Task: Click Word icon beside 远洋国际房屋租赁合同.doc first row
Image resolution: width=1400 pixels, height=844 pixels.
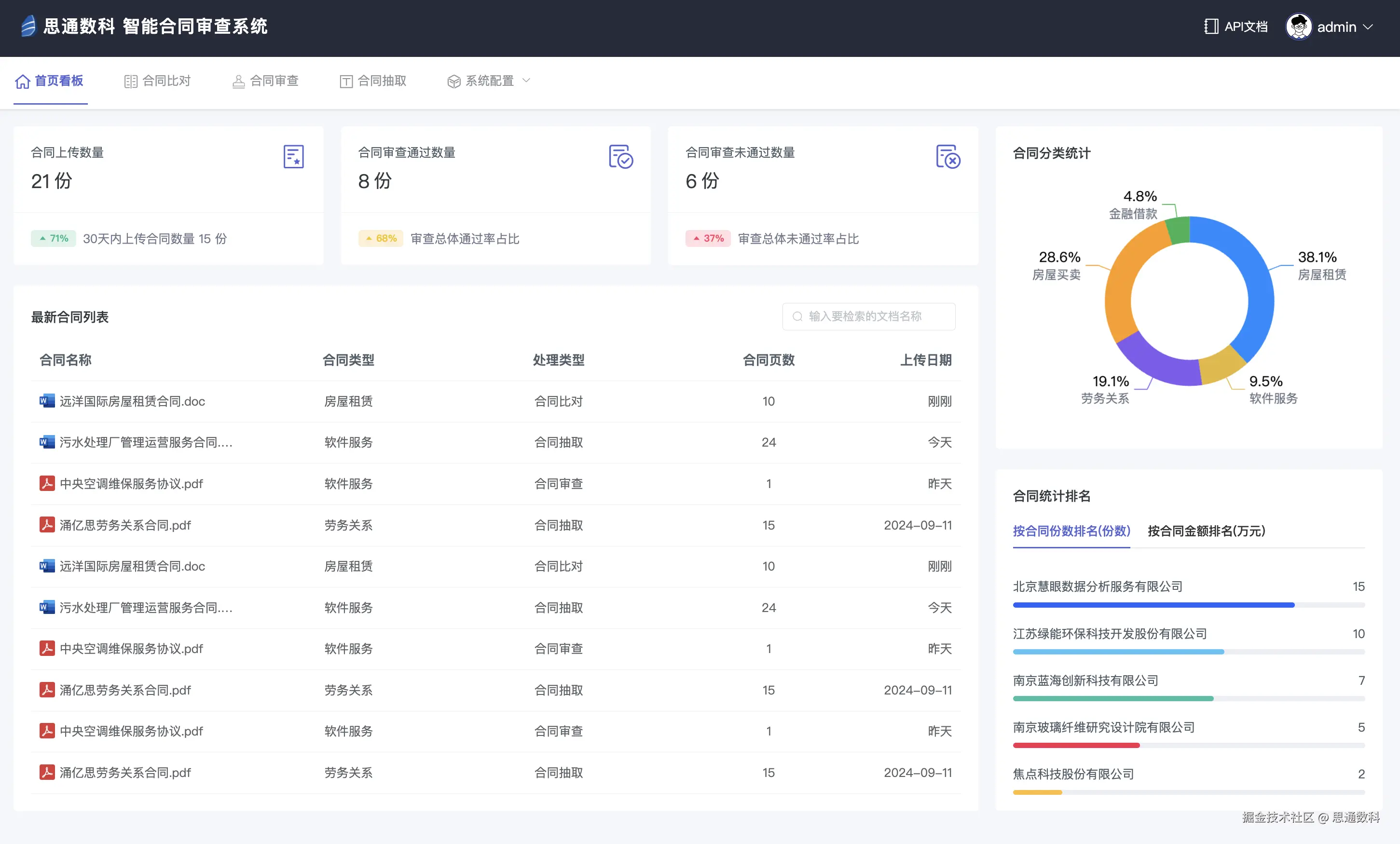Action: (x=47, y=401)
